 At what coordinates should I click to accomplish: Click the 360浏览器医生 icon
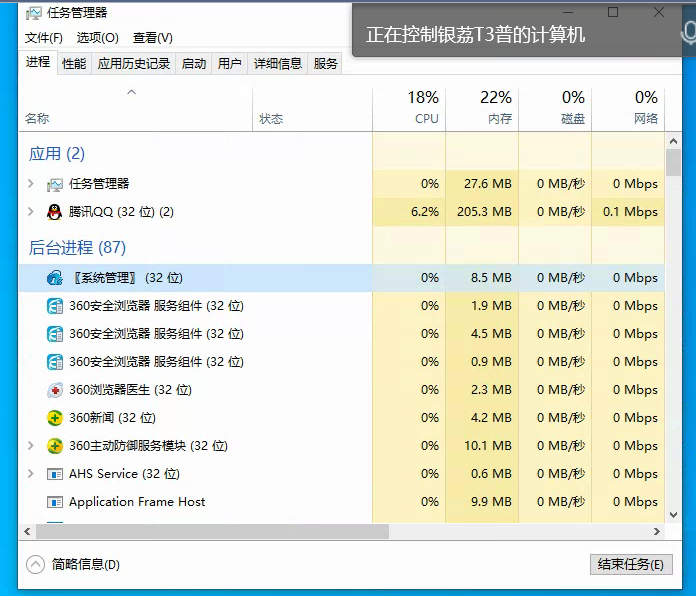55,390
